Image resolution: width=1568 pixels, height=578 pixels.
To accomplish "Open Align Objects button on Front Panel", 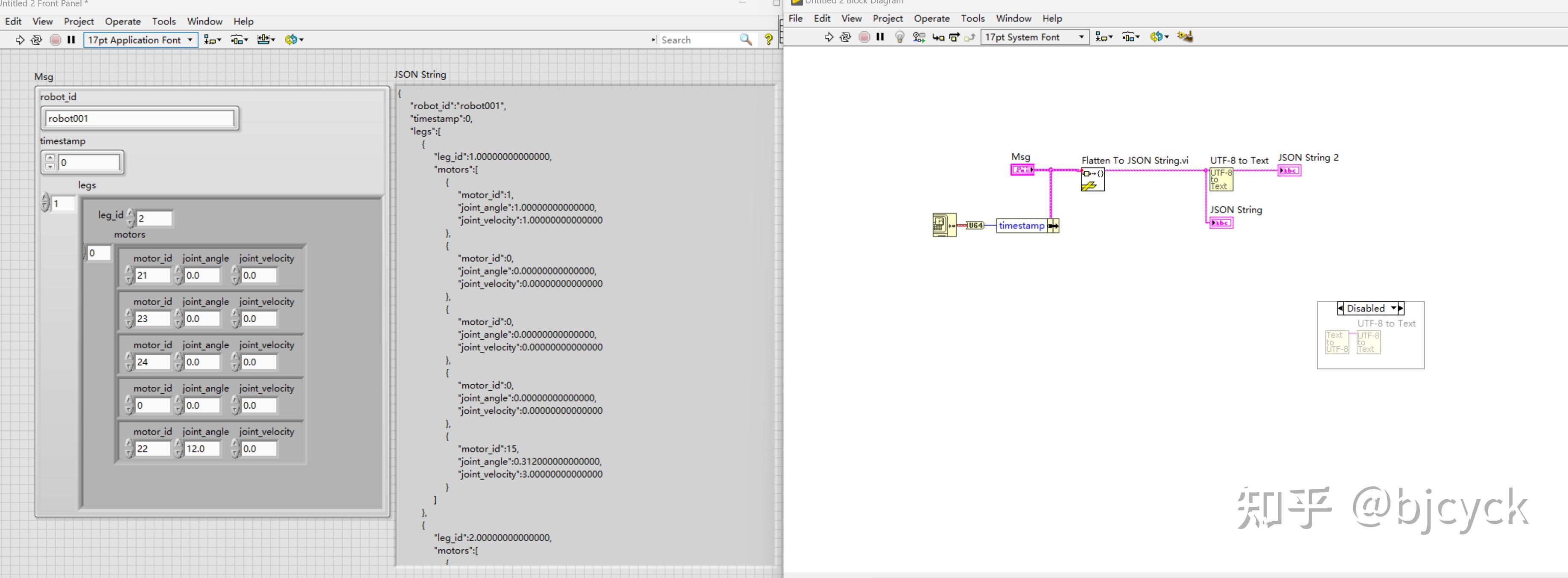I will pos(212,40).
